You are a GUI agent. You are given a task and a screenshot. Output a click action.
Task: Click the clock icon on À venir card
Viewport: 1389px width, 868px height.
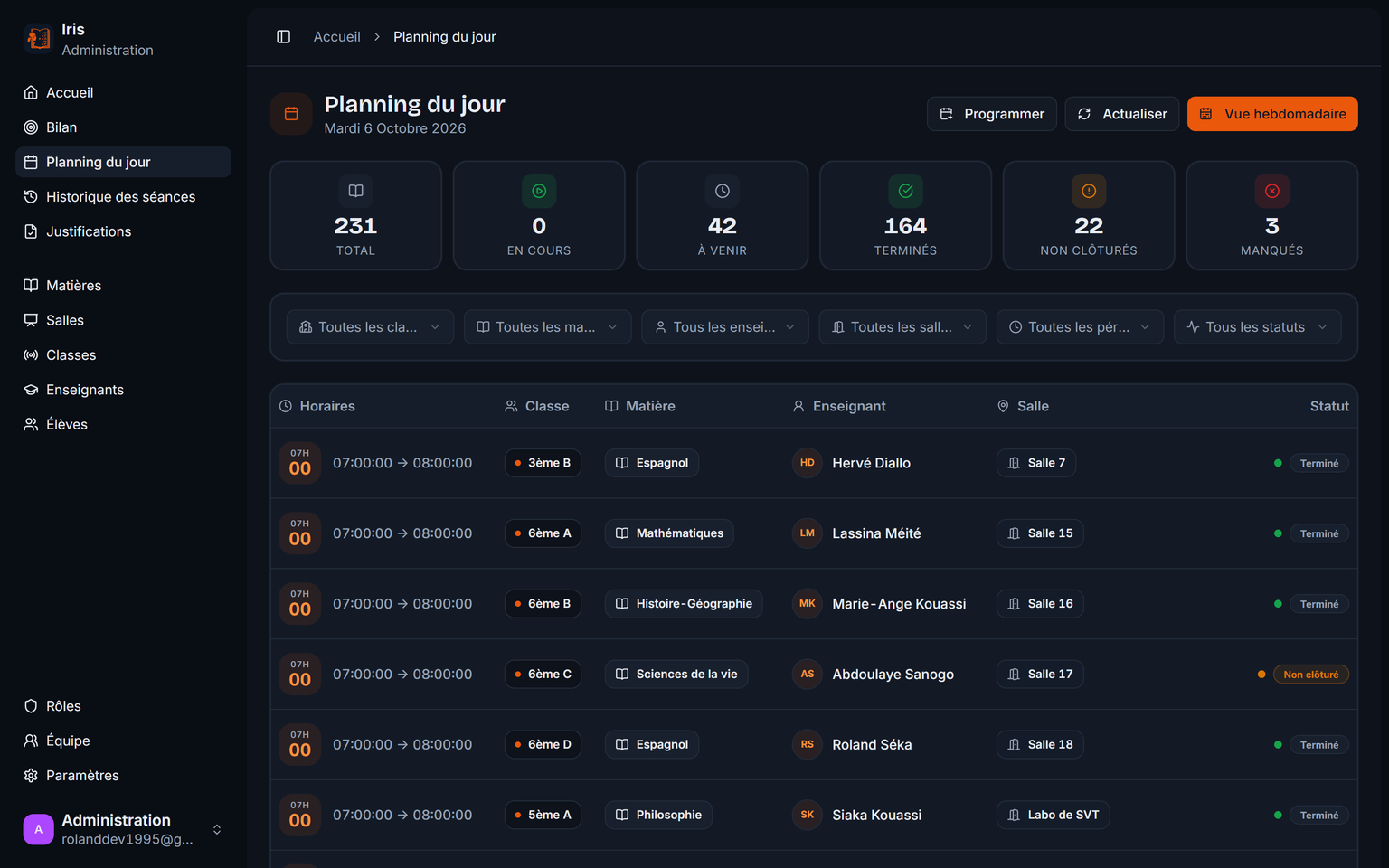723,191
